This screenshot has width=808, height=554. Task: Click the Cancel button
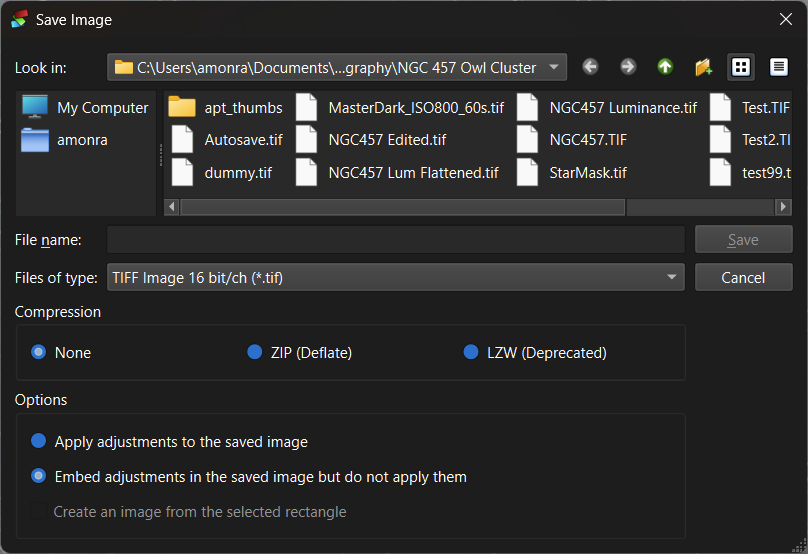tap(743, 278)
